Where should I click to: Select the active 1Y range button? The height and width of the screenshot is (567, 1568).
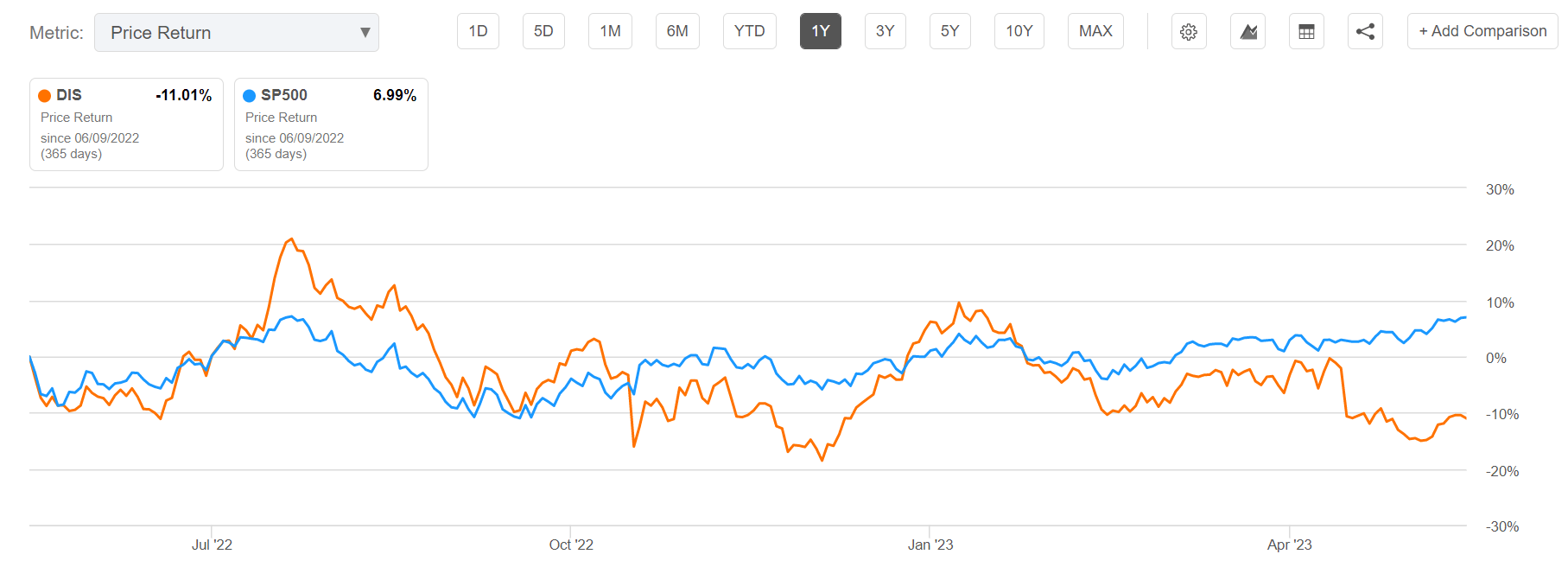point(820,31)
